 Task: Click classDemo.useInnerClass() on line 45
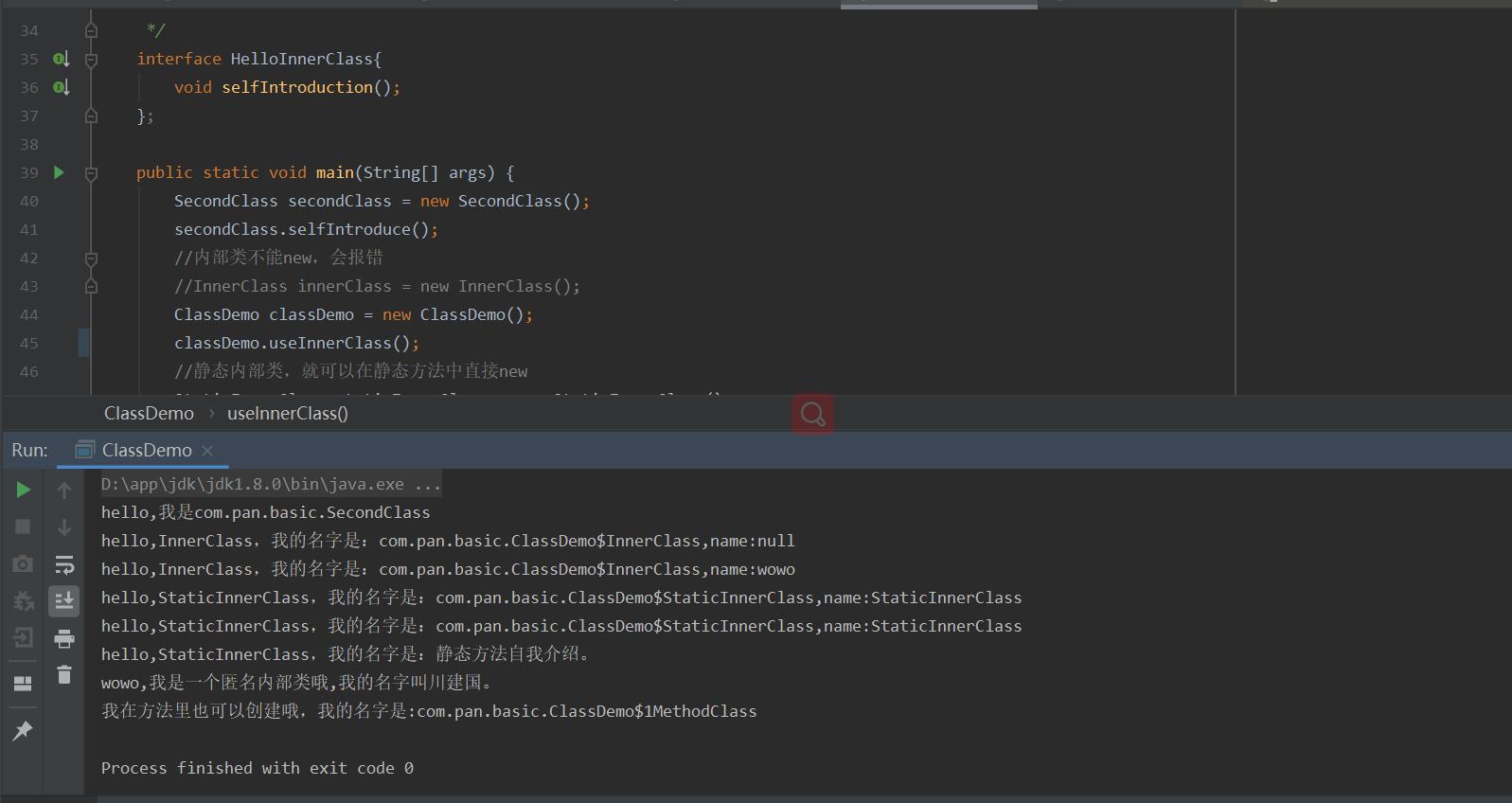click(x=296, y=343)
